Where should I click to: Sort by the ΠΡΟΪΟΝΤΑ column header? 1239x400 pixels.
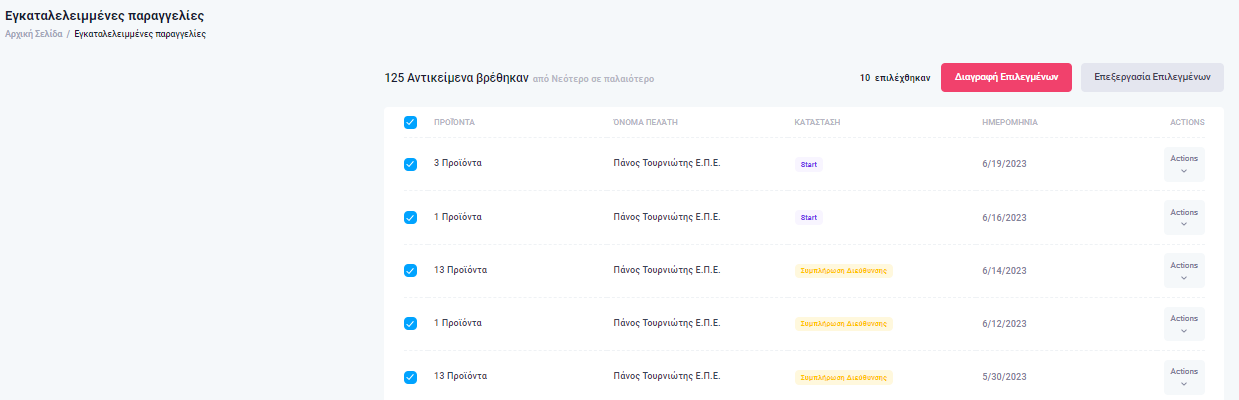(x=454, y=123)
